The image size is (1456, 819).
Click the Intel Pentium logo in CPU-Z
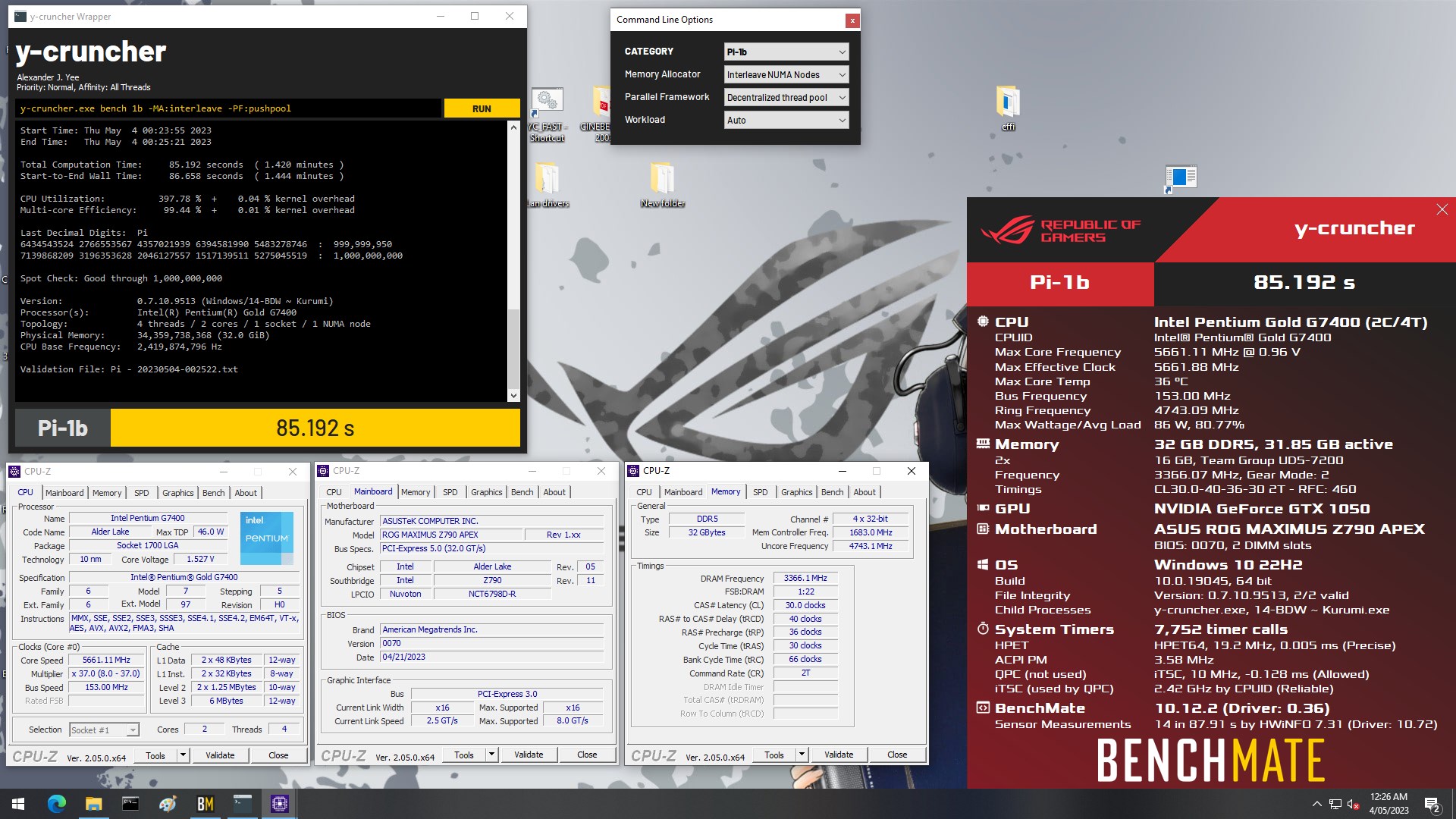pyautogui.click(x=267, y=538)
